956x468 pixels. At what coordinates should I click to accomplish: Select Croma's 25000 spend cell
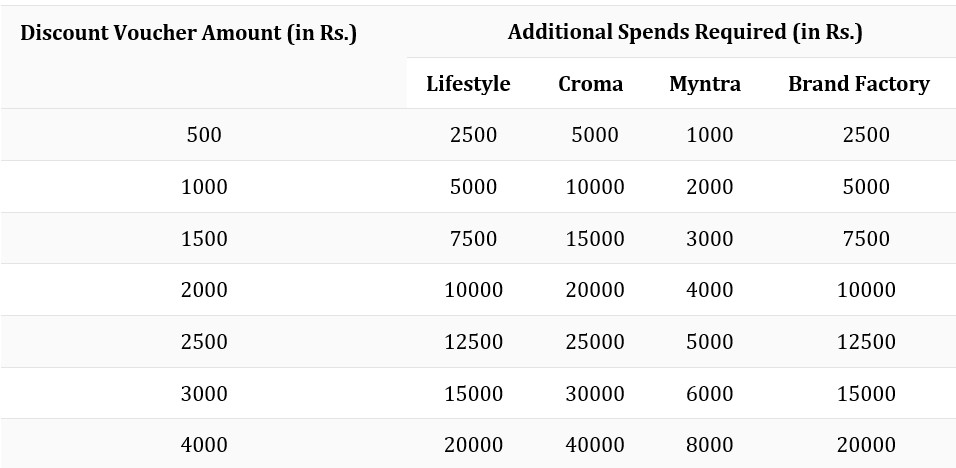tap(595, 342)
